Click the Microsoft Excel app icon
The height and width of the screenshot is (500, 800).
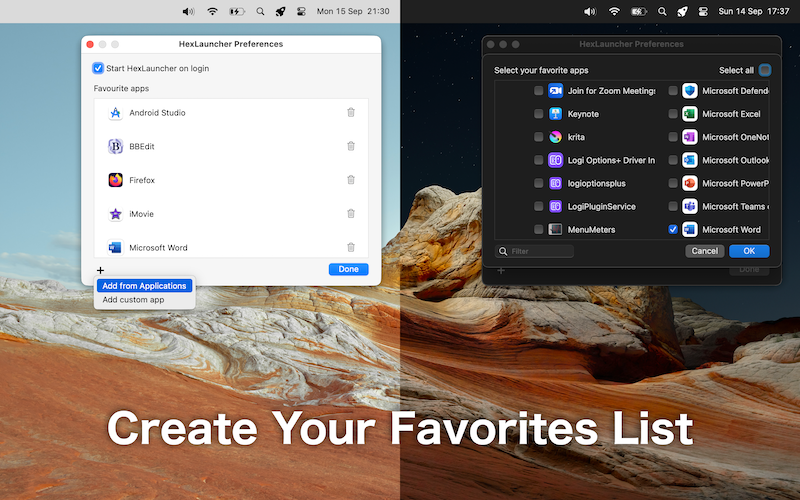689,114
